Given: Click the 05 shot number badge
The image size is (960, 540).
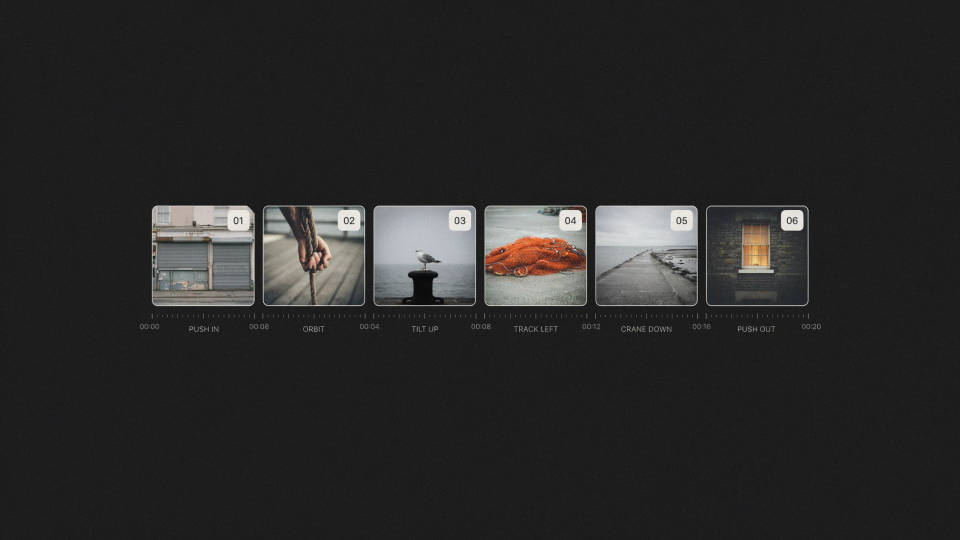Looking at the screenshot, I should pos(681,220).
